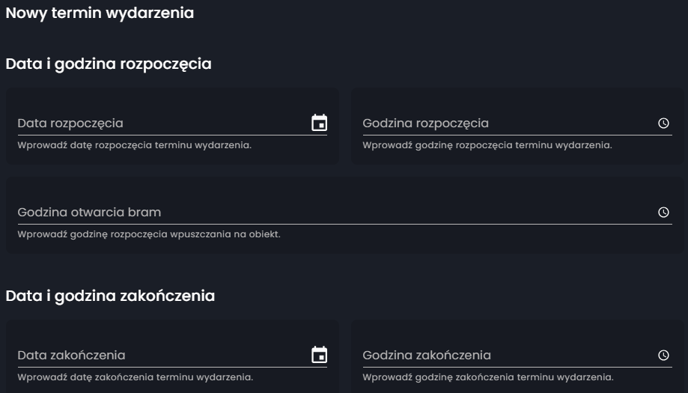Focus the Godzina zakończenia input field

pos(508,355)
